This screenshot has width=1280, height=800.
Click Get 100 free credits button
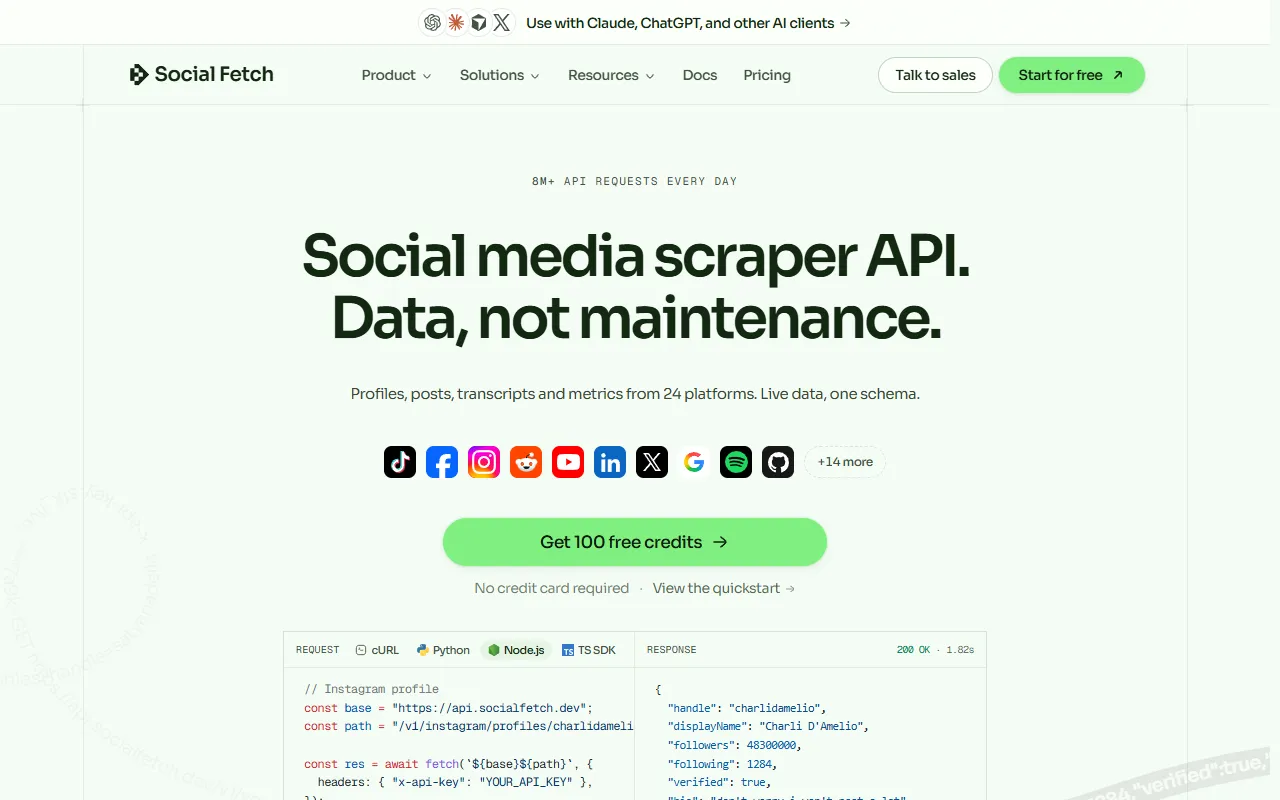(x=635, y=542)
